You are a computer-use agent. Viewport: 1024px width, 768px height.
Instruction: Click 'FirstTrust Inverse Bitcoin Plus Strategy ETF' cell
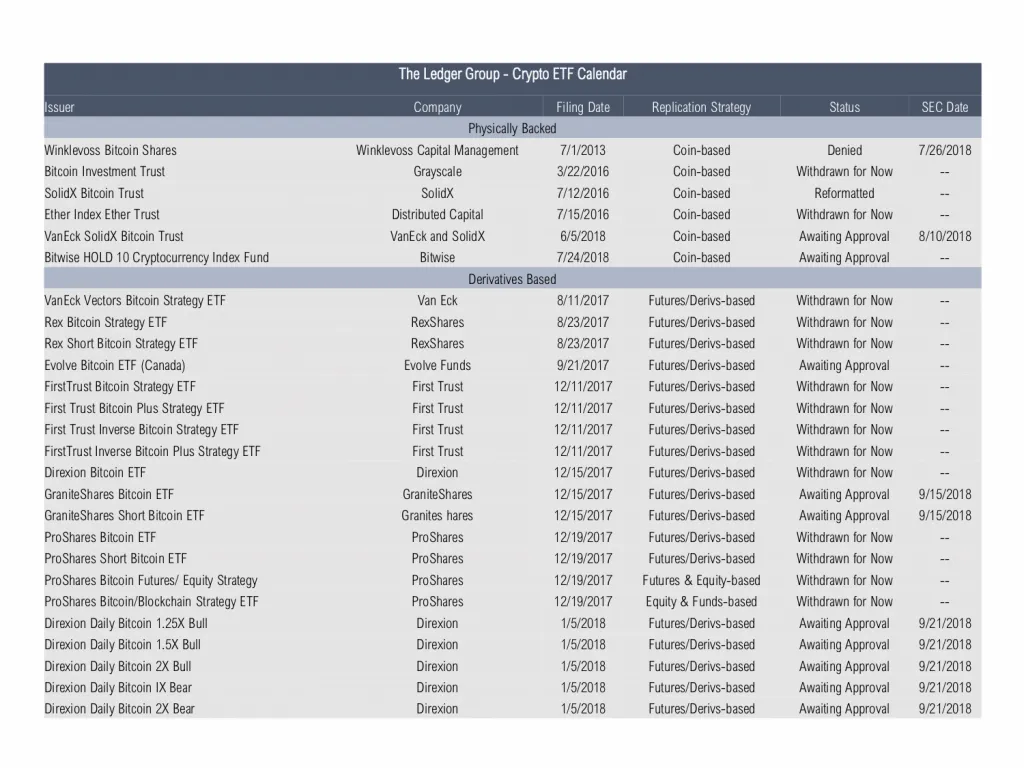click(152, 452)
